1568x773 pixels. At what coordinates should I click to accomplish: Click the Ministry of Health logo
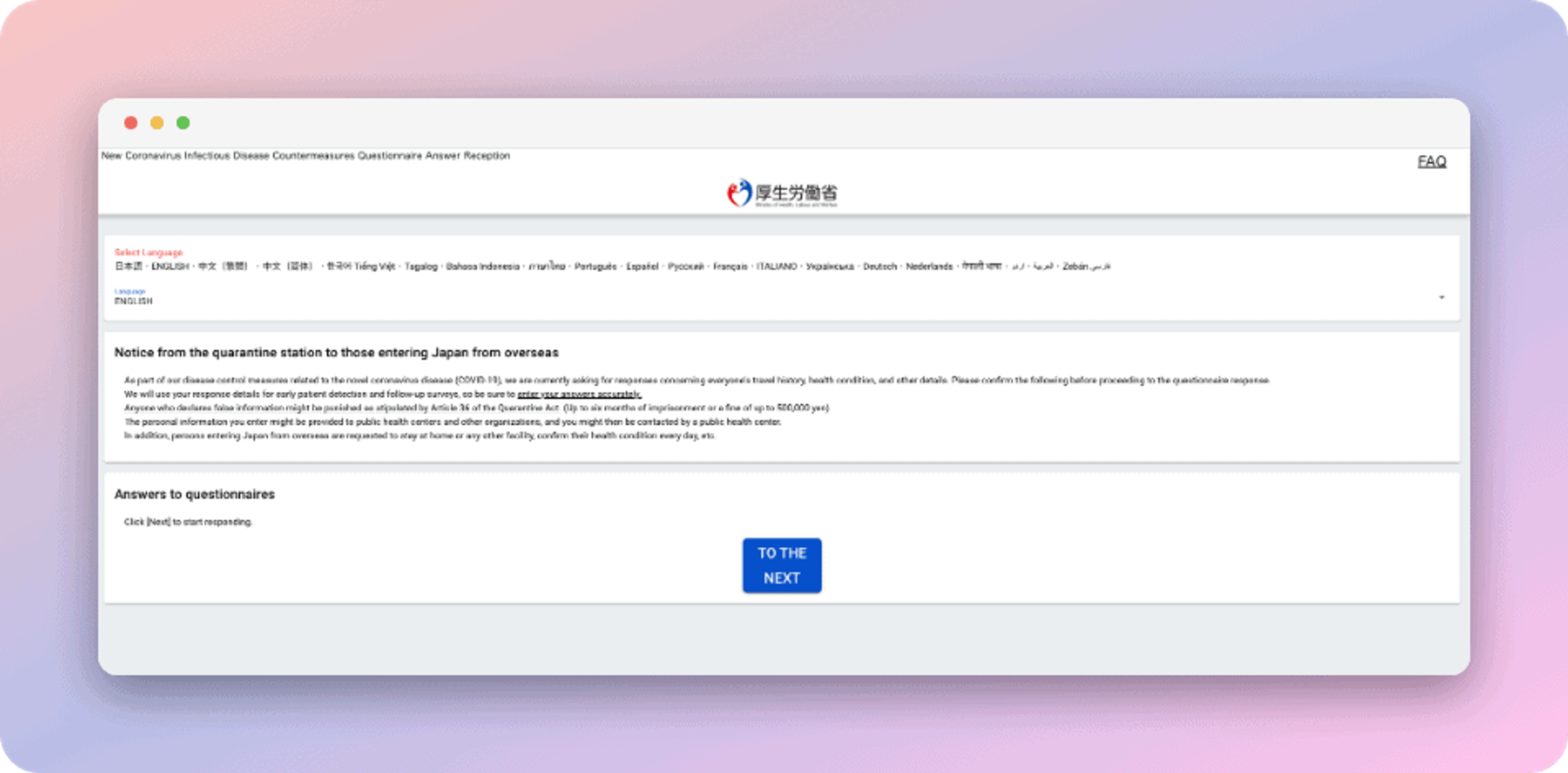tap(782, 193)
